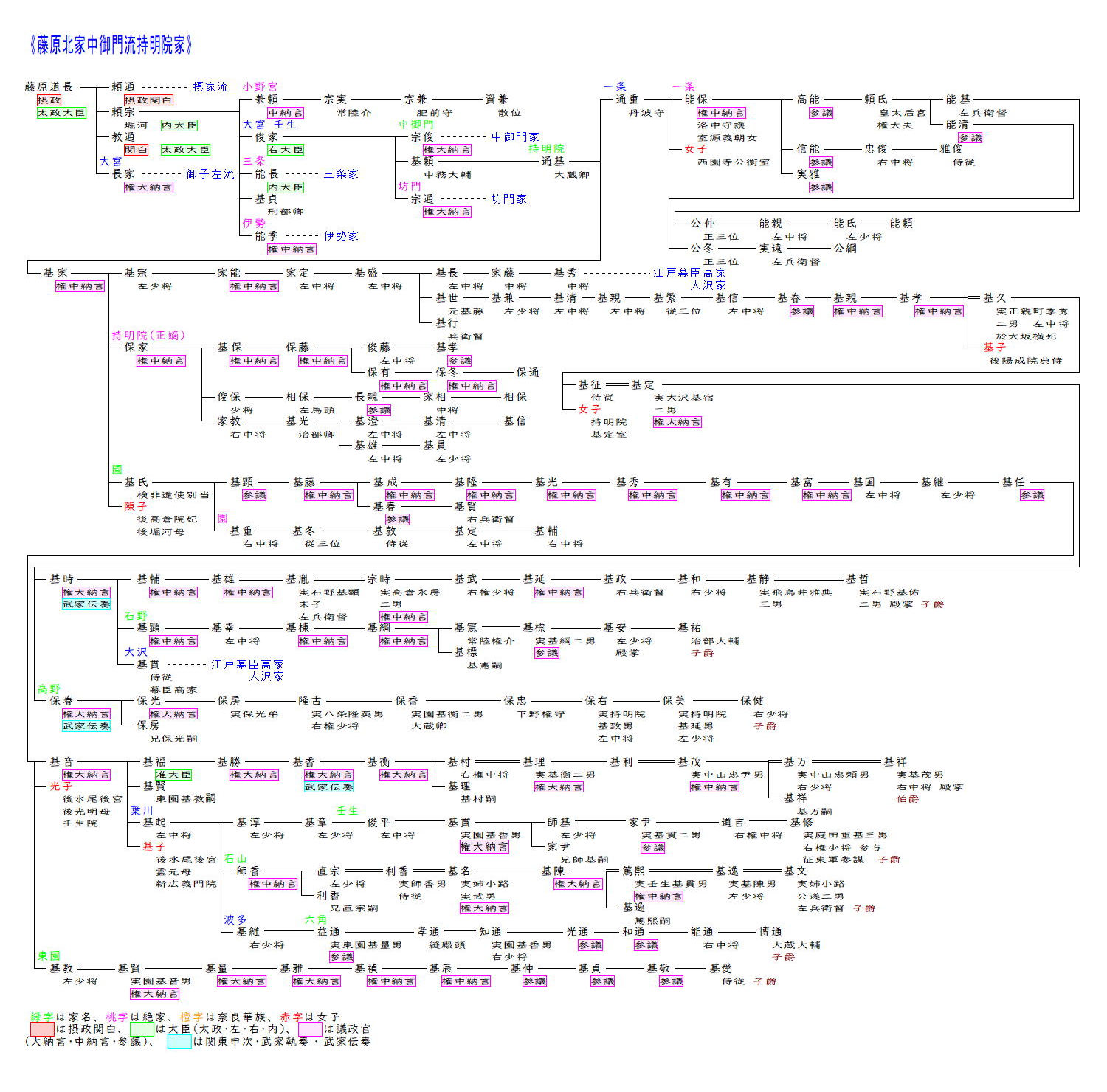Select the green 石山 label above 師香
Image resolution: width=1107 pixels, height=1092 pixels.
(235, 859)
